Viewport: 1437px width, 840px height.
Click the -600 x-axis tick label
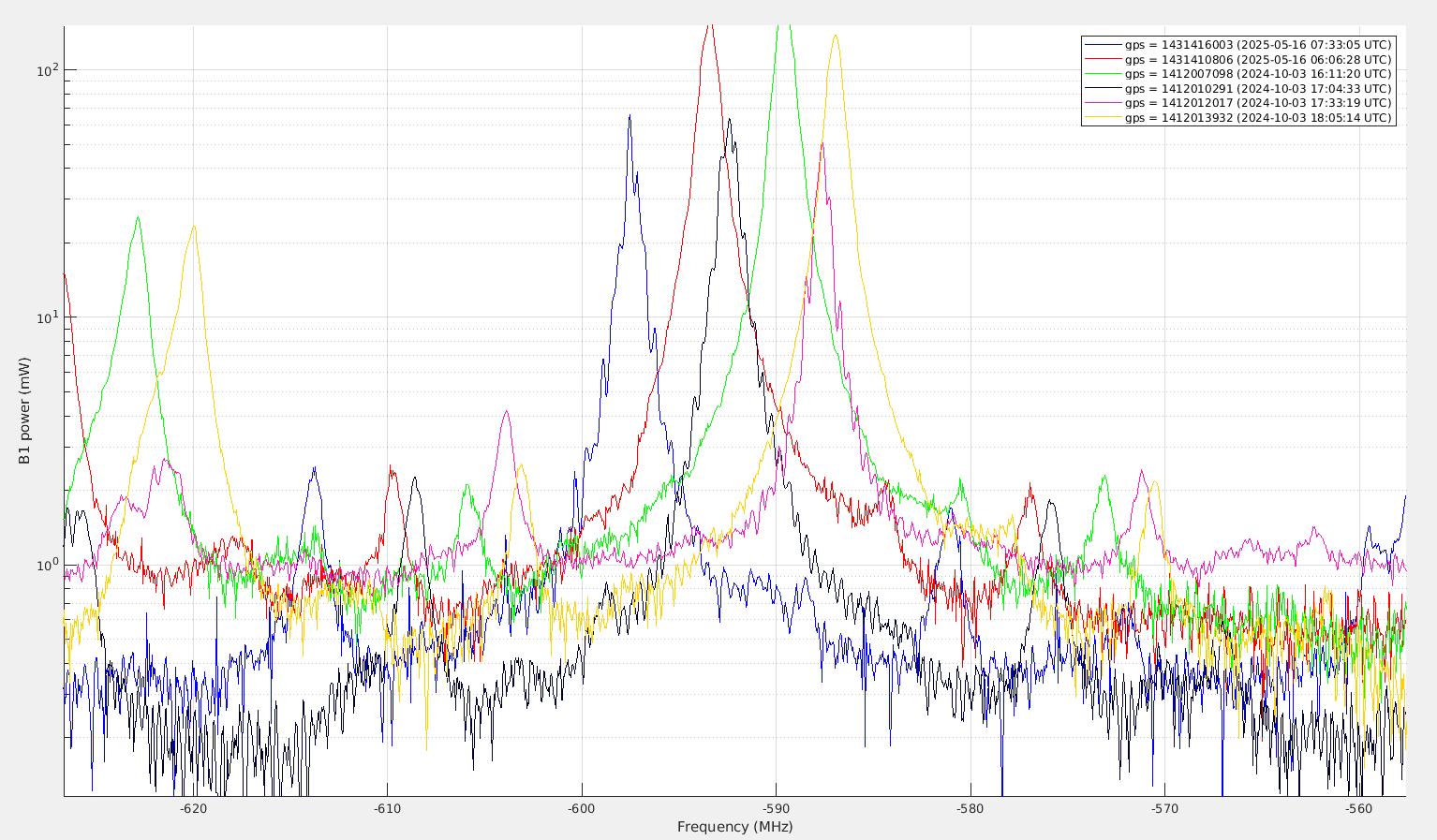tap(582, 808)
